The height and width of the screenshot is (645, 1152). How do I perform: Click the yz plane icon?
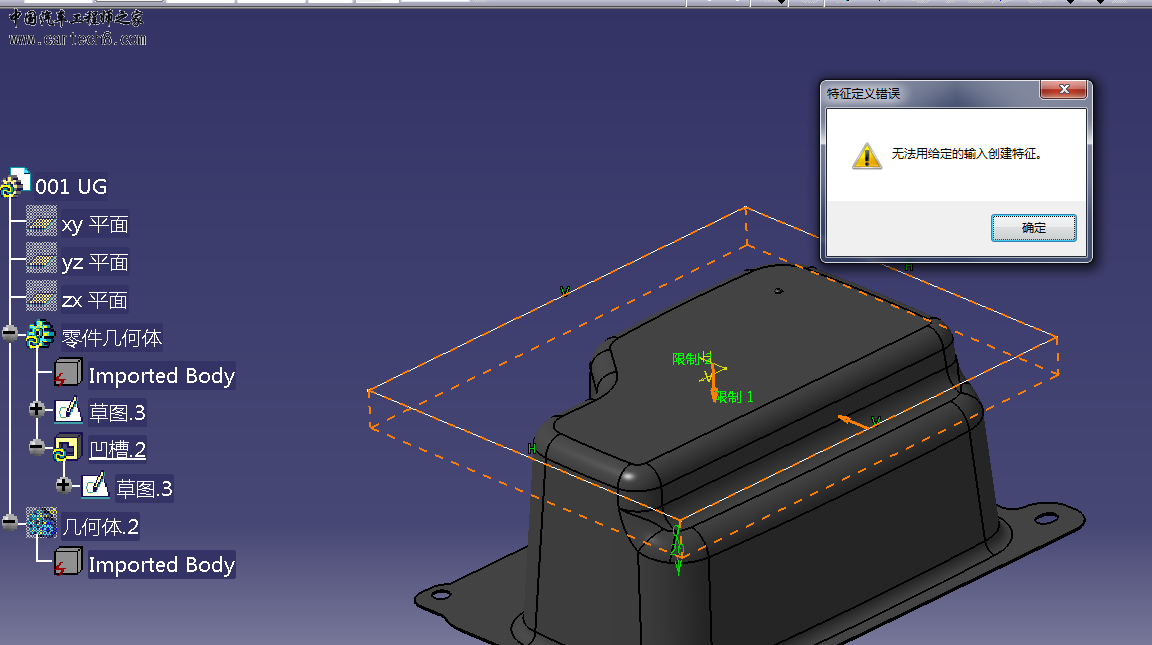coord(41,259)
